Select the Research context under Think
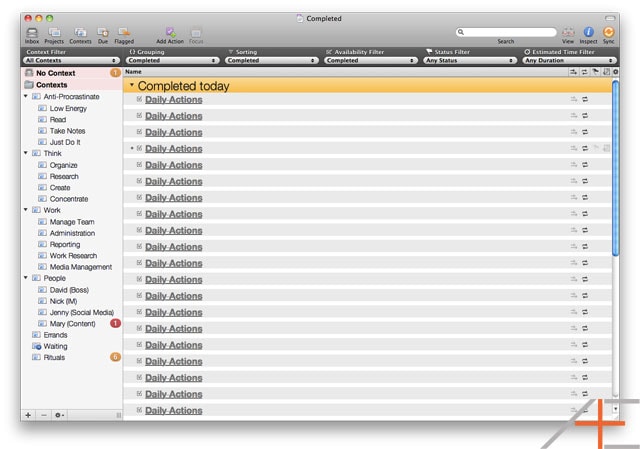 tap(64, 176)
